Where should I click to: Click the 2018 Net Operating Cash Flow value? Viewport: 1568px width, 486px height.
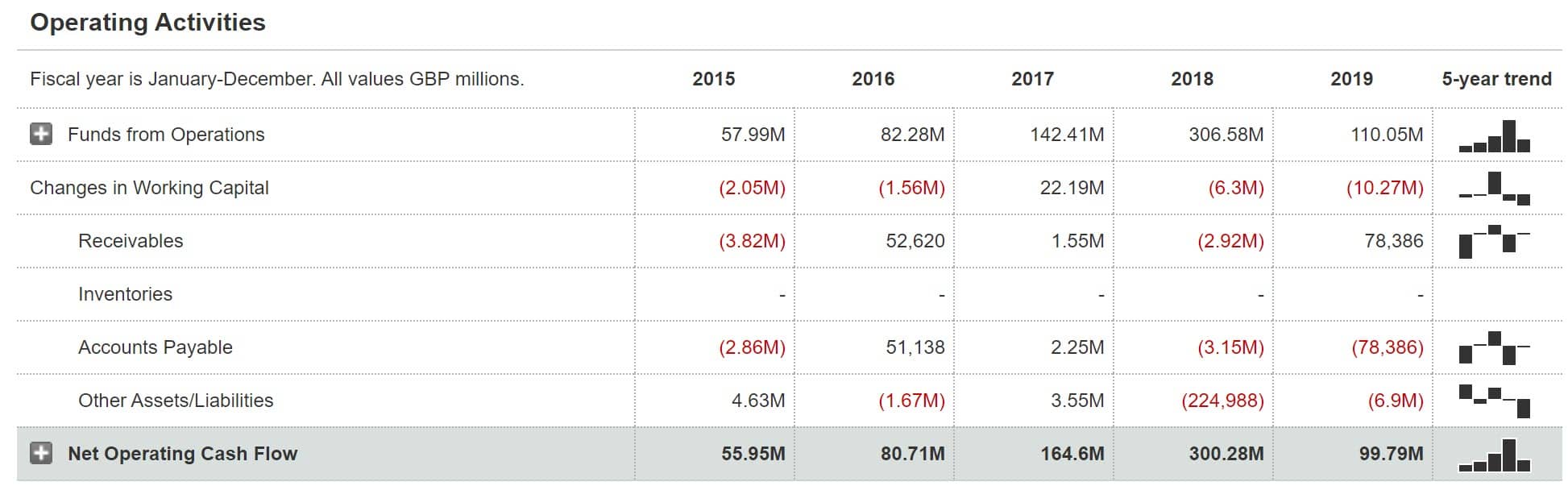tap(1226, 454)
